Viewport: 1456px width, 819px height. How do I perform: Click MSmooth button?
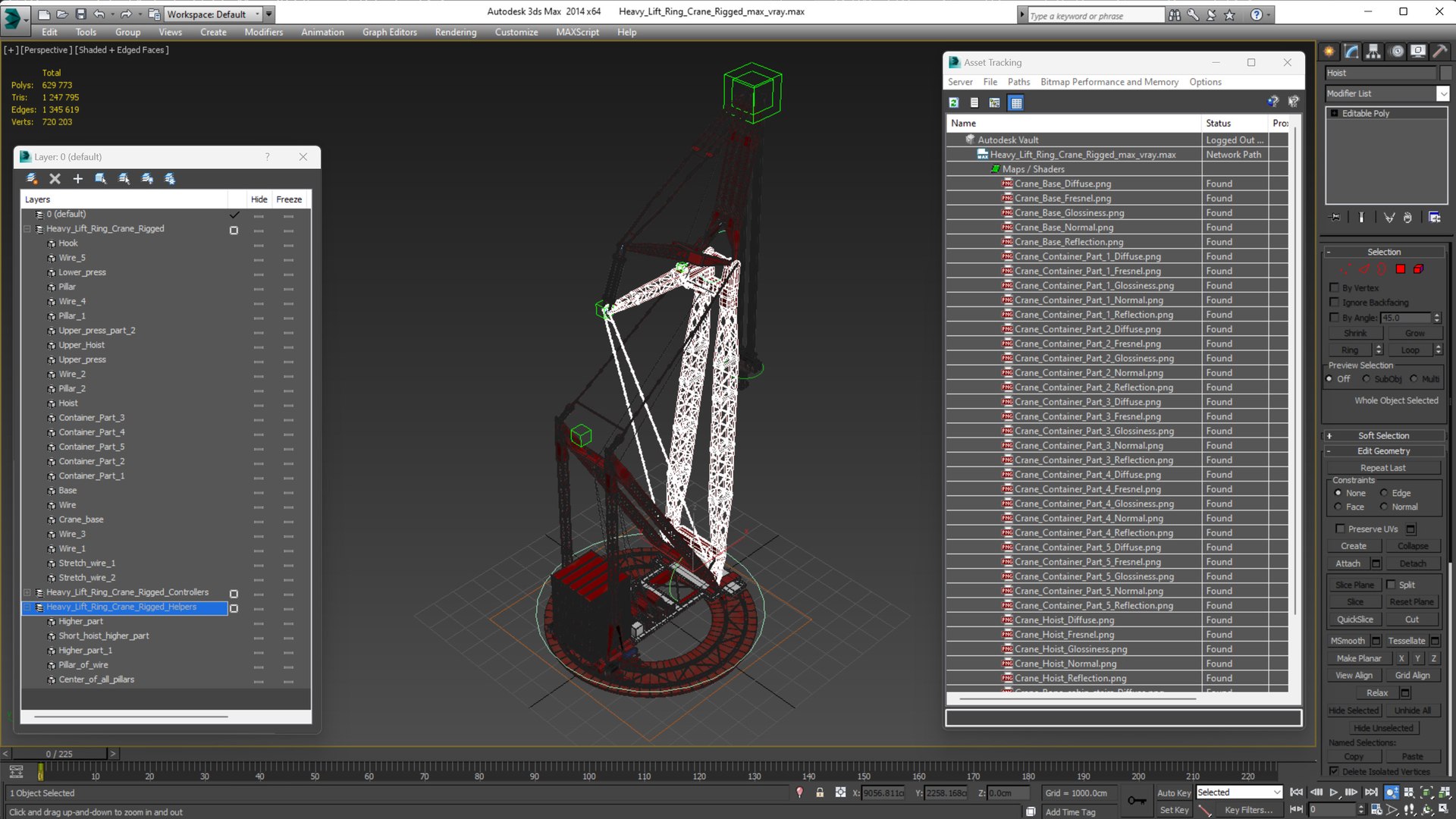pos(1348,641)
